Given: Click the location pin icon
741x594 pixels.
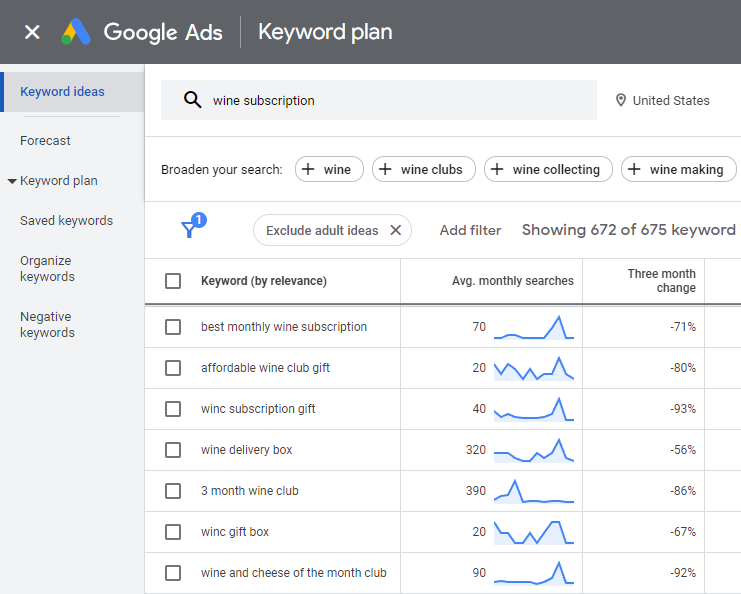Looking at the screenshot, I should (x=621, y=100).
